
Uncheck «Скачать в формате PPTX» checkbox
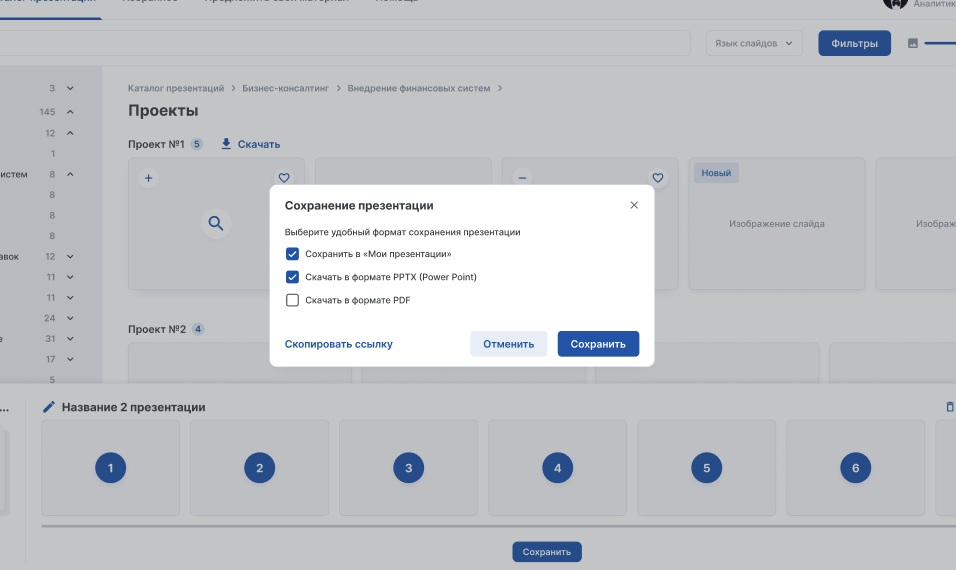click(292, 277)
